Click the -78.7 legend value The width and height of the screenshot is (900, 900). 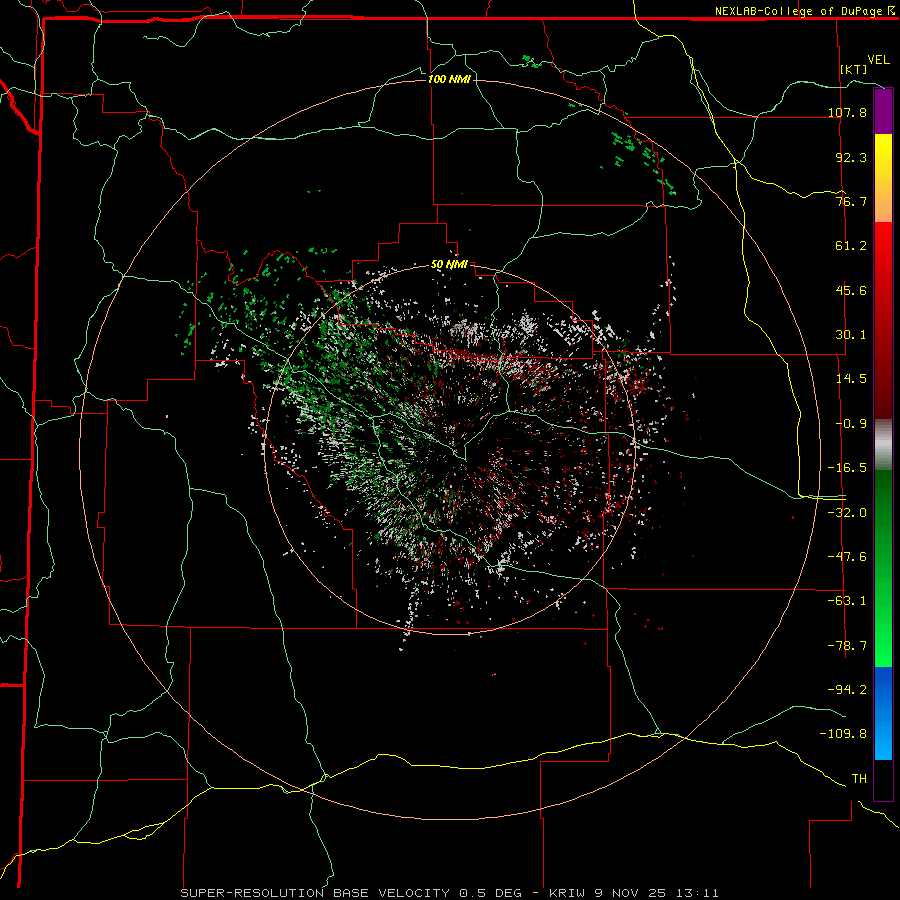pyautogui.click(x=847, y=646)
